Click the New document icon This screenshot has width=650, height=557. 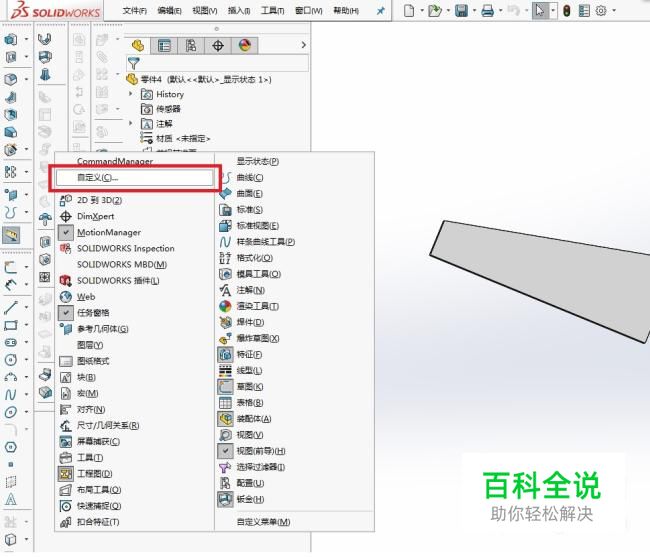(x=409, y=10)
